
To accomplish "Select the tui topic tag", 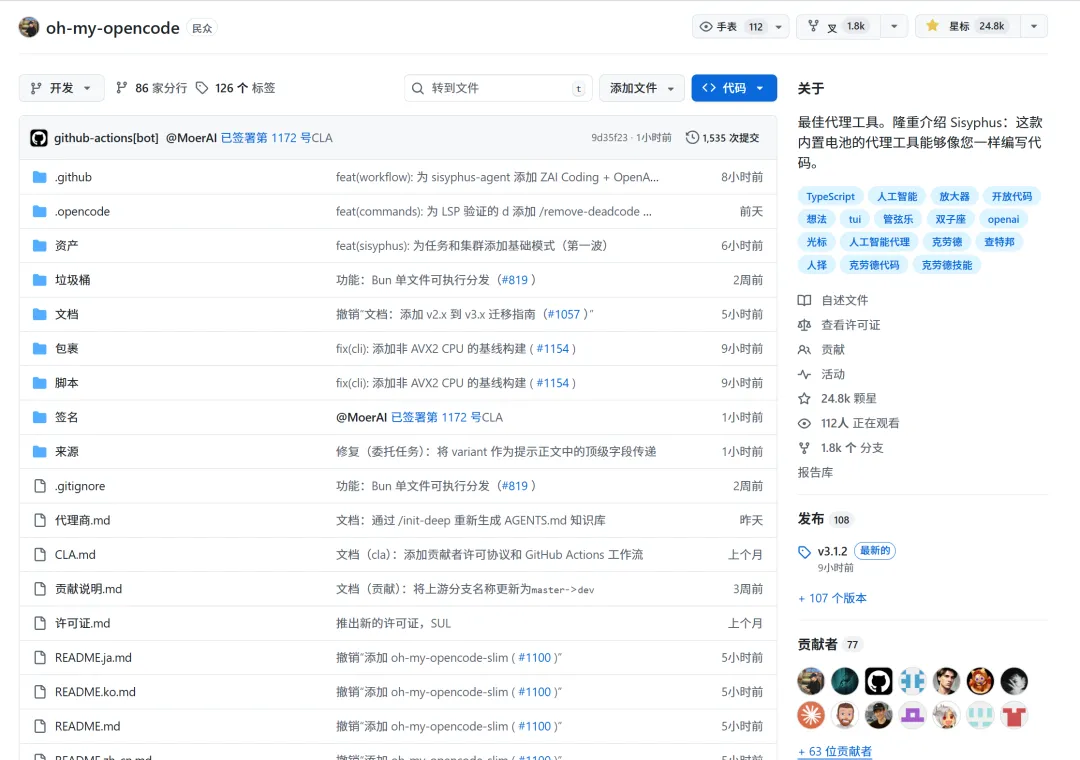I will [855, 219].
